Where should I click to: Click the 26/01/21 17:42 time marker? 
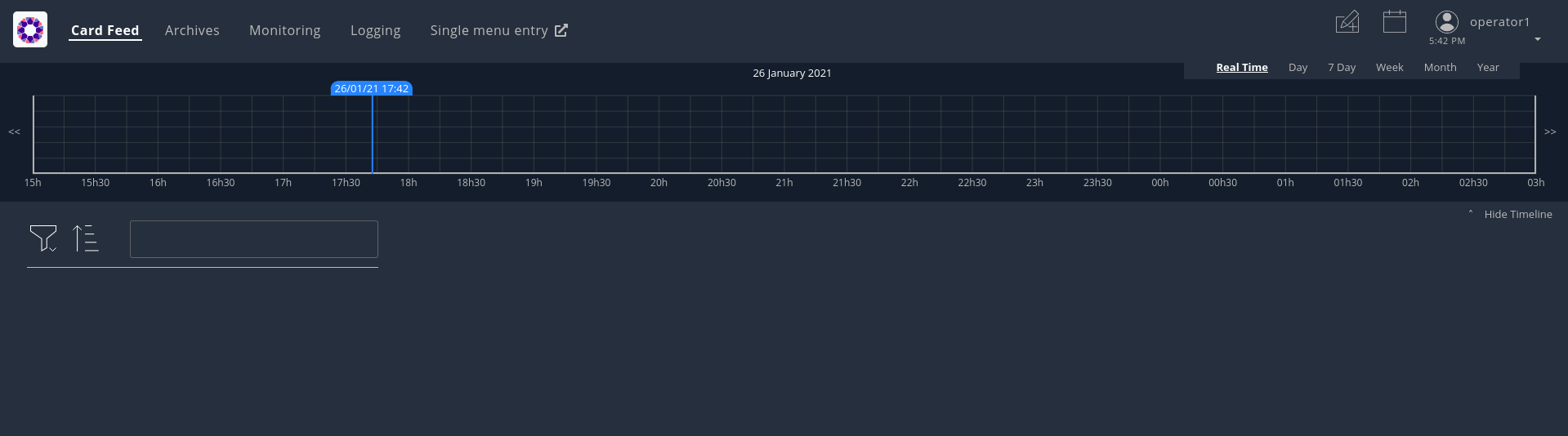371,88
